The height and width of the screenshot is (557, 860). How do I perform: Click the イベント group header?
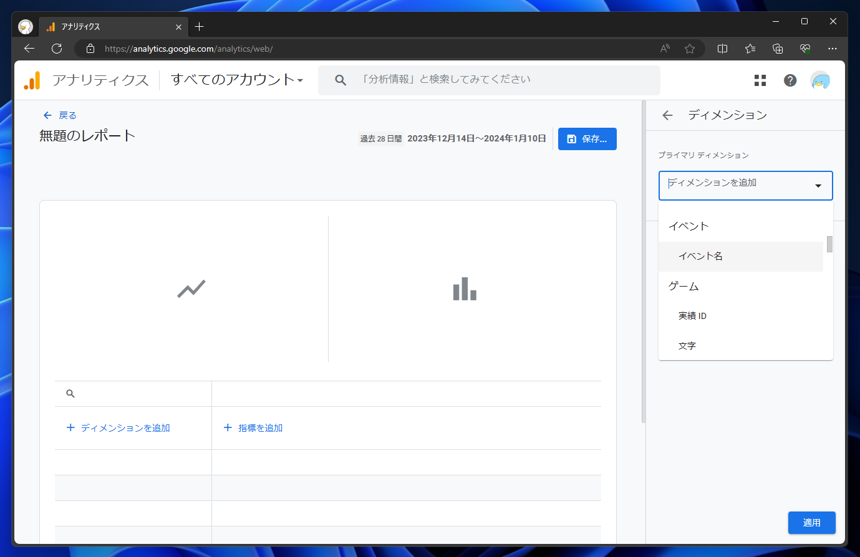[x=688, y=226]
